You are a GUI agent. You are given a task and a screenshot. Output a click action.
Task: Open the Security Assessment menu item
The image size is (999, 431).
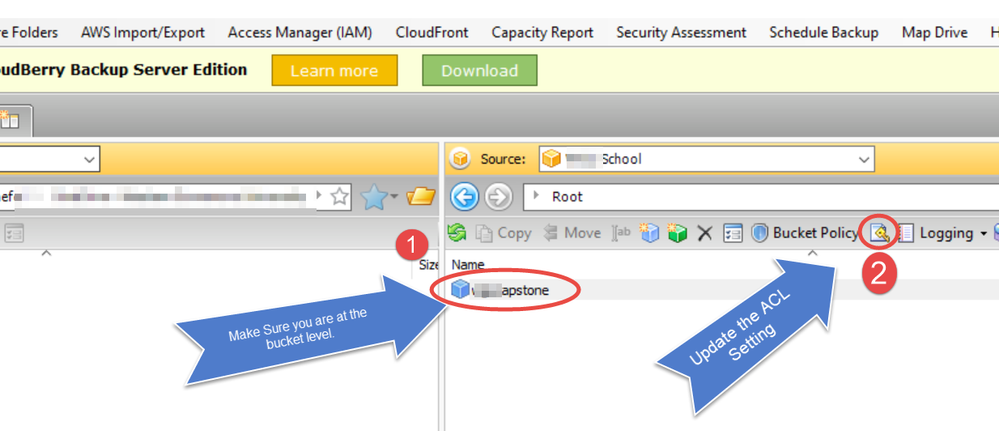681,33
